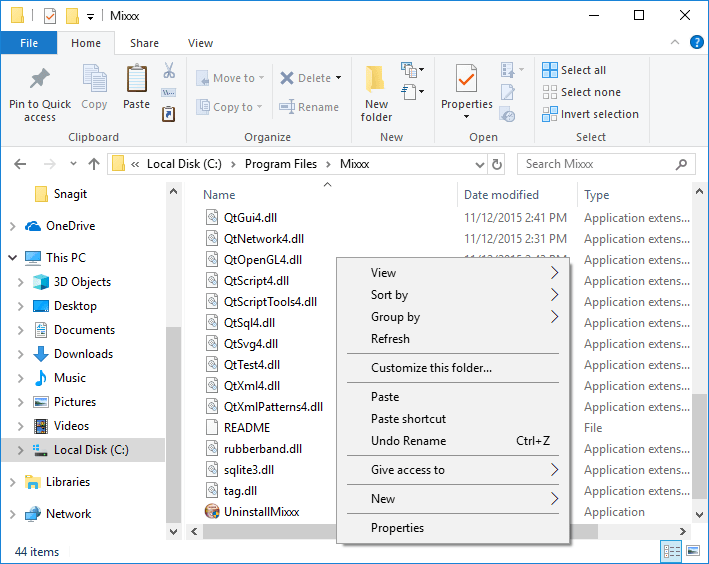Click the Copy icon in Clipboard group
Image resolution: width=709 pixels, height=564 pixels.
pos(94,78)
